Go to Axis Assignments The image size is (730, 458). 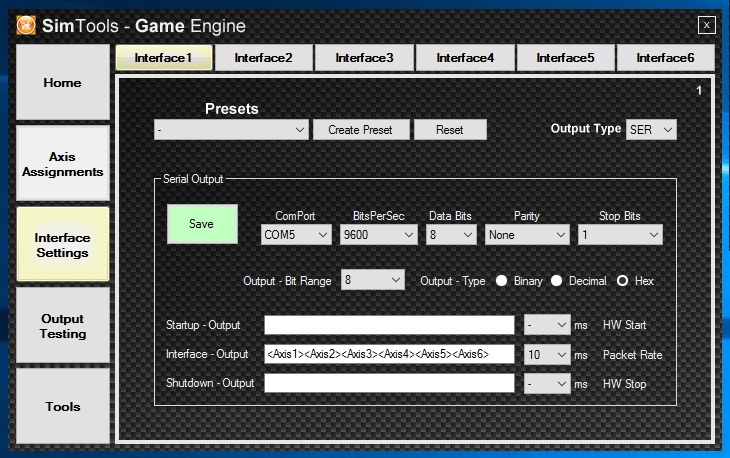pos(63,163)
